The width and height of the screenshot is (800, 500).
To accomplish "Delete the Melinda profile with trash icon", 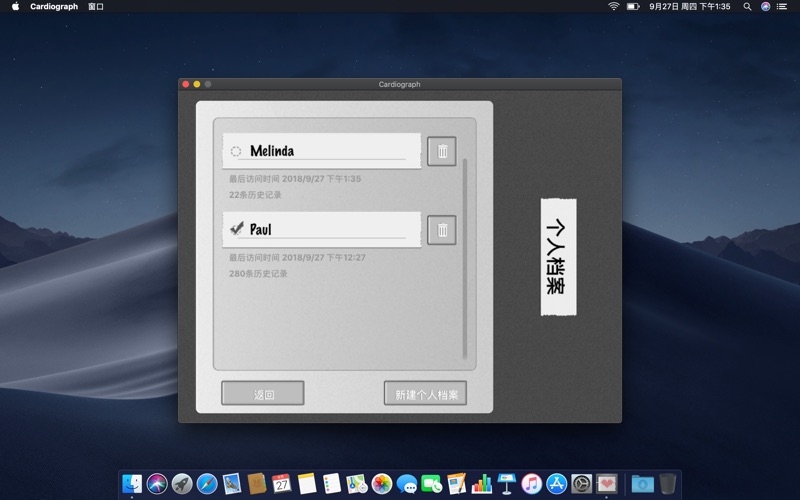I will [442, 151].
